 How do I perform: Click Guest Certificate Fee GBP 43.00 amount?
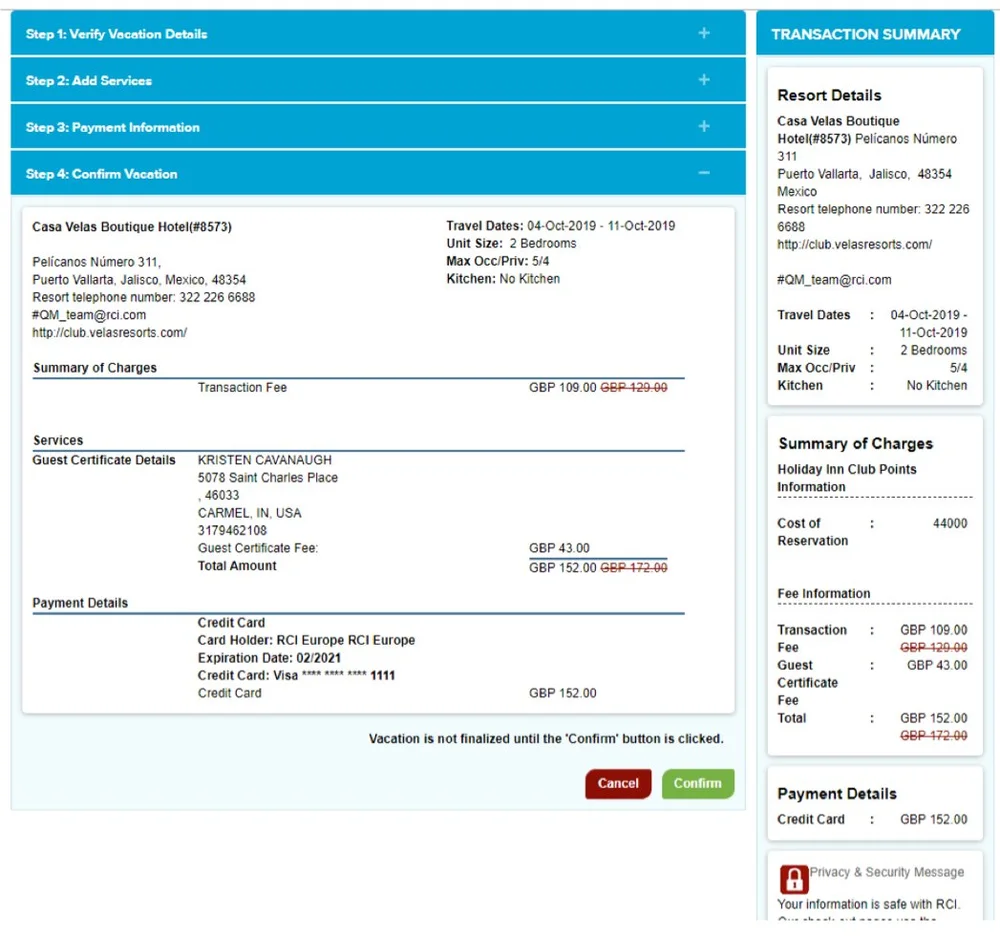point(559,548)
